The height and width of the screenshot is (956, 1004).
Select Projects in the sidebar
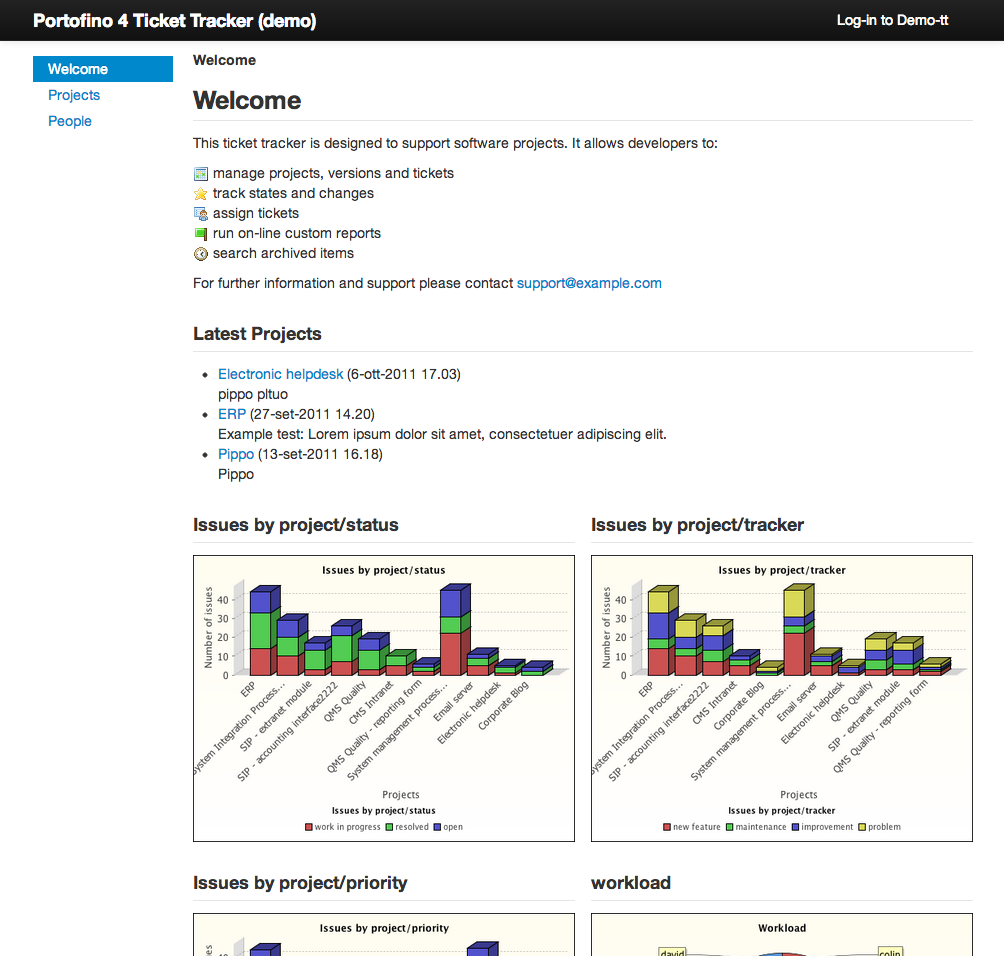point(74,95)
